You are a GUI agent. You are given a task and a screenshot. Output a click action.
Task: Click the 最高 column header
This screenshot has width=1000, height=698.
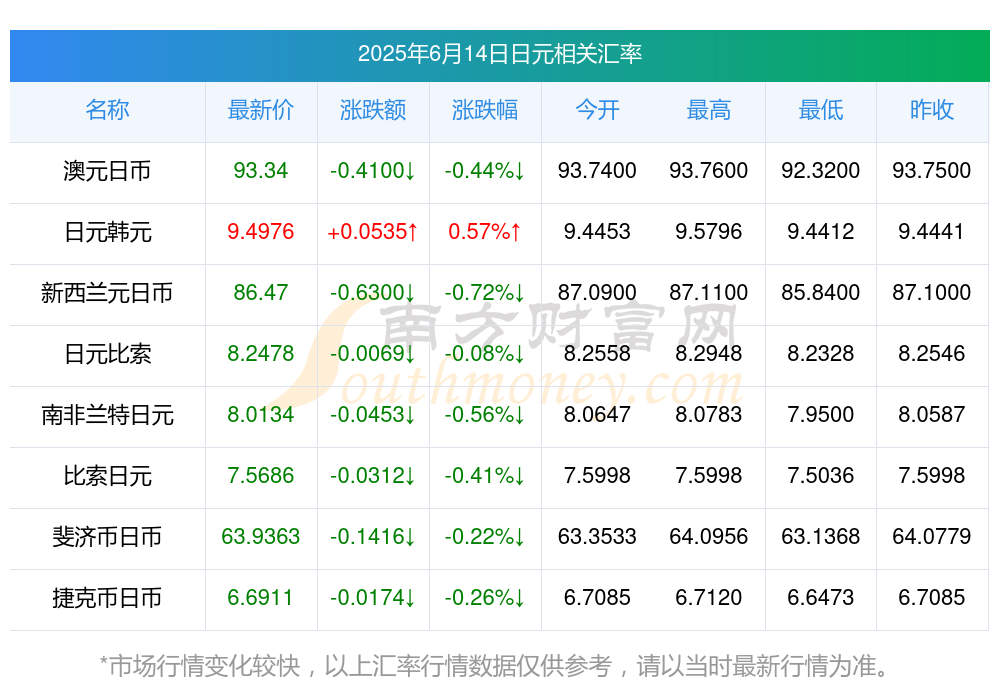coord(709,110)
